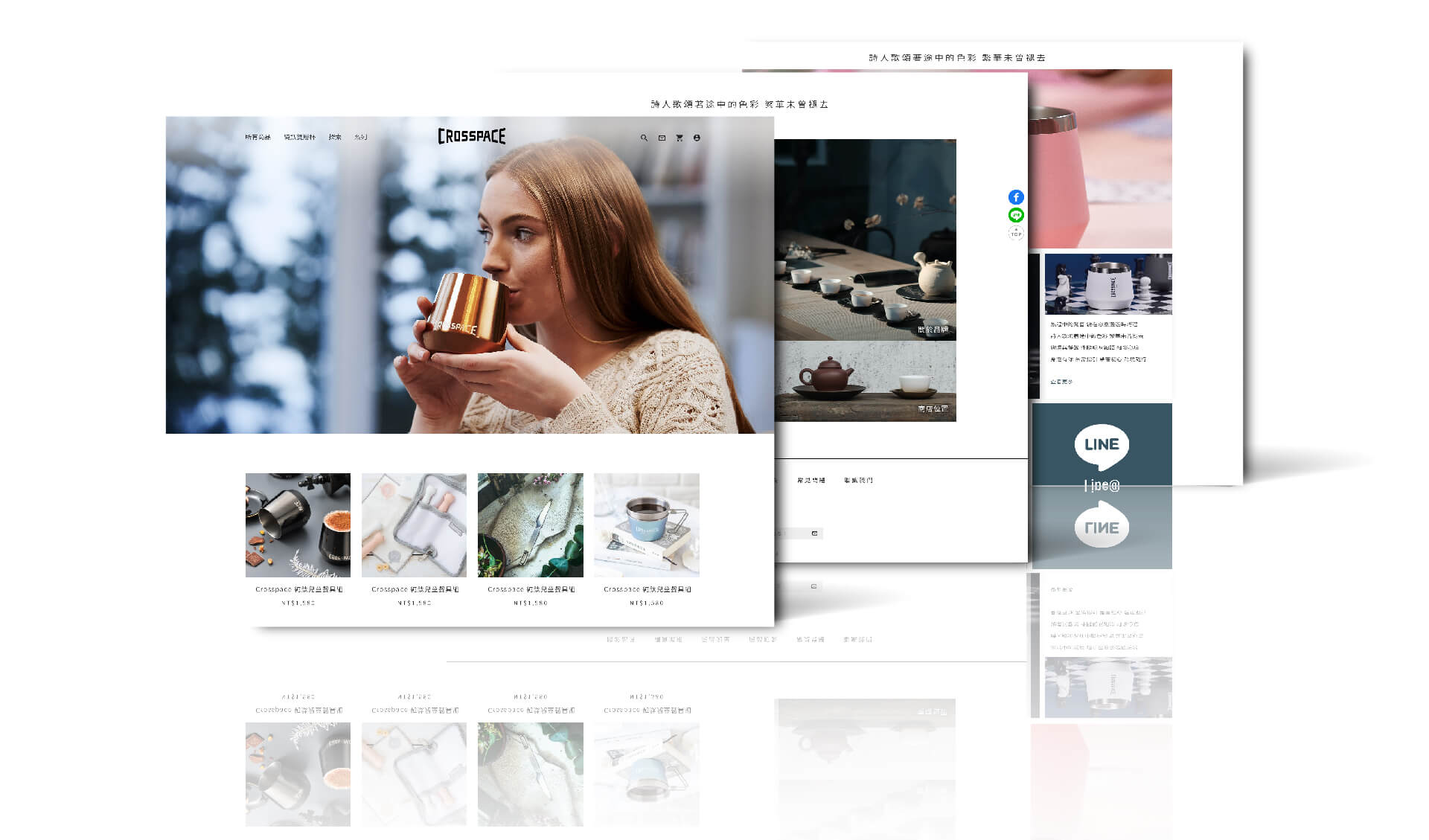Click the envelope mail icon in header
This screenshot has height=840, width=1429.
(662, 138)
